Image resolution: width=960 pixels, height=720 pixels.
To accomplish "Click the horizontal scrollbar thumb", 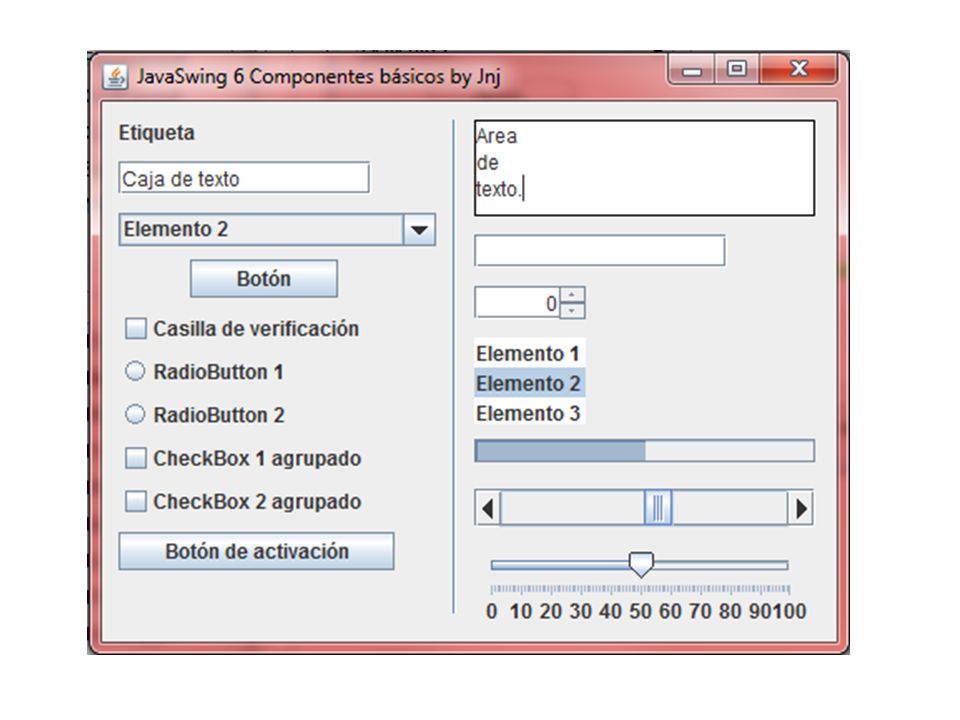I will click(x=658, y=508).
